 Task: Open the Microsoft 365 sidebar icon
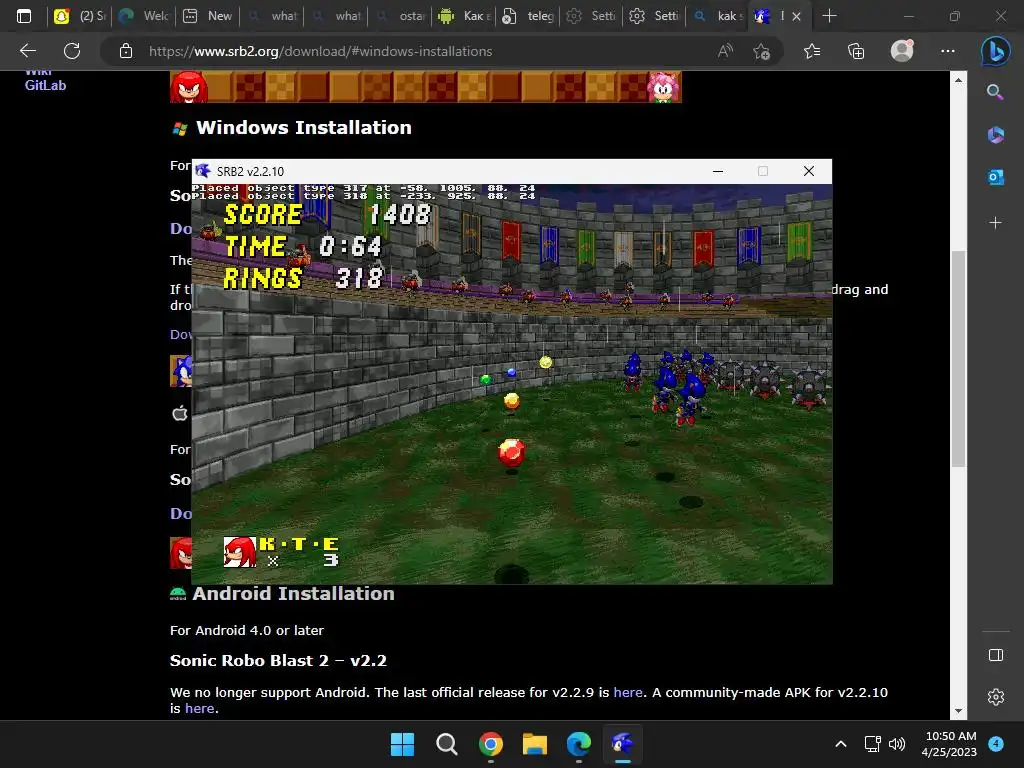point(995,135)
